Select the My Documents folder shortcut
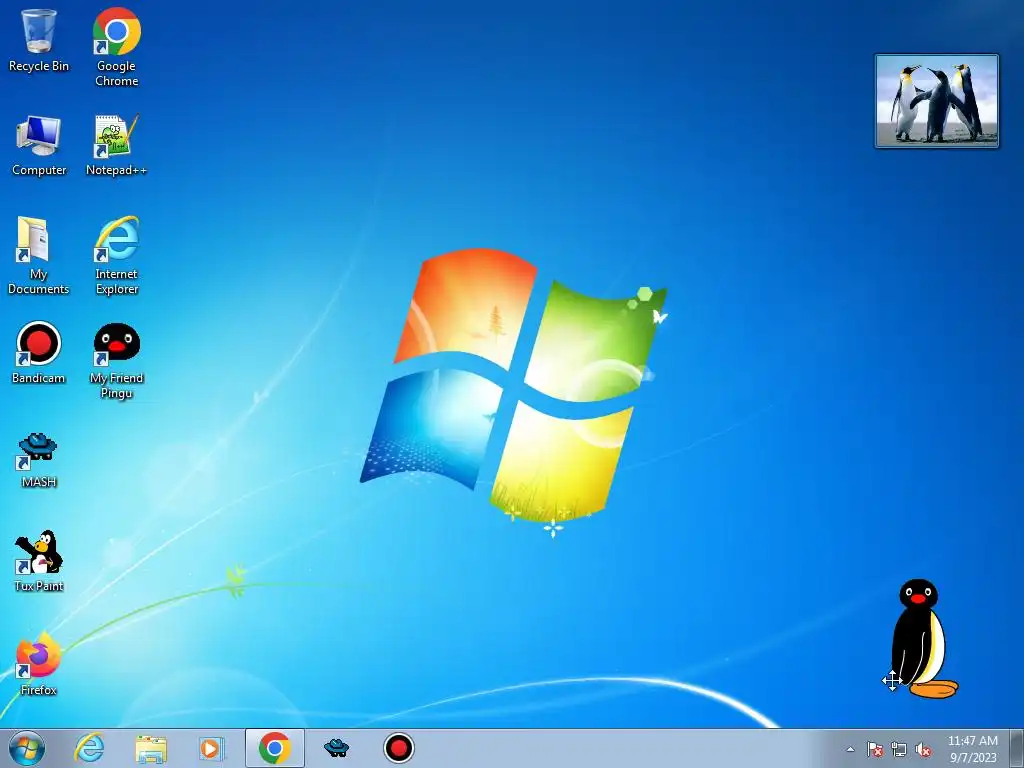The height and width of the screenshot is (768, 1024). point(39,255)
